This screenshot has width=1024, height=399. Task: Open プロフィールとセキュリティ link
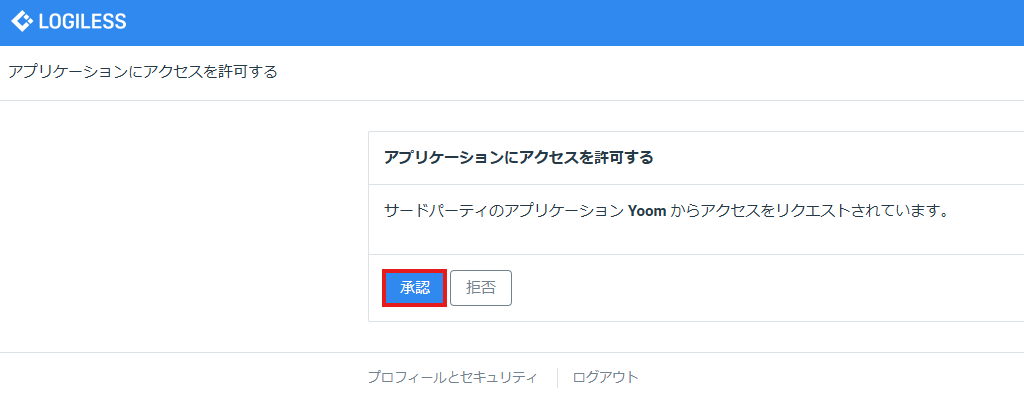[453, 377]
